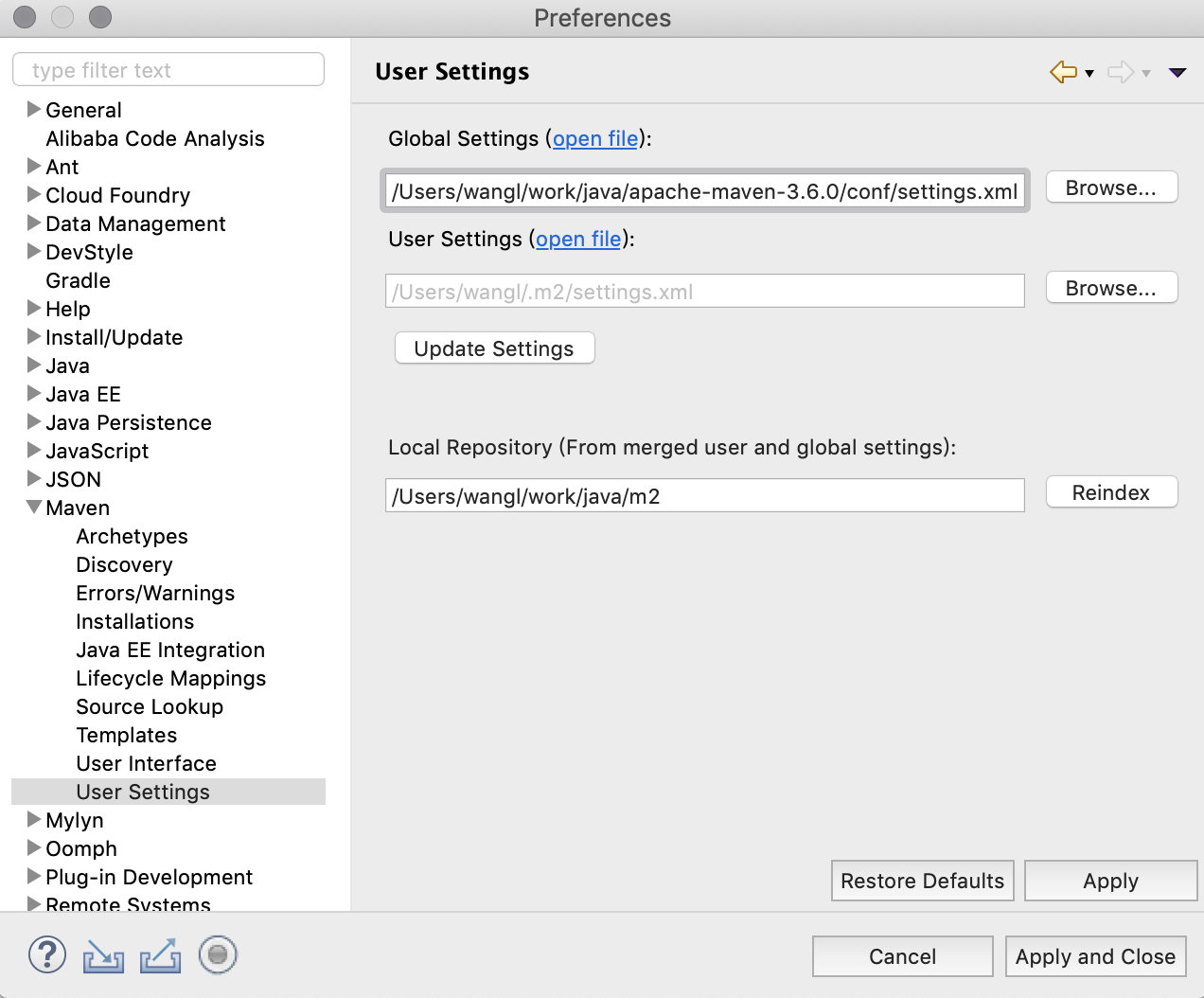The width and height of the screenshot is (1204, 998).
Task: Open Alibaba Code Analysis preferences
Action: [154, 138]
